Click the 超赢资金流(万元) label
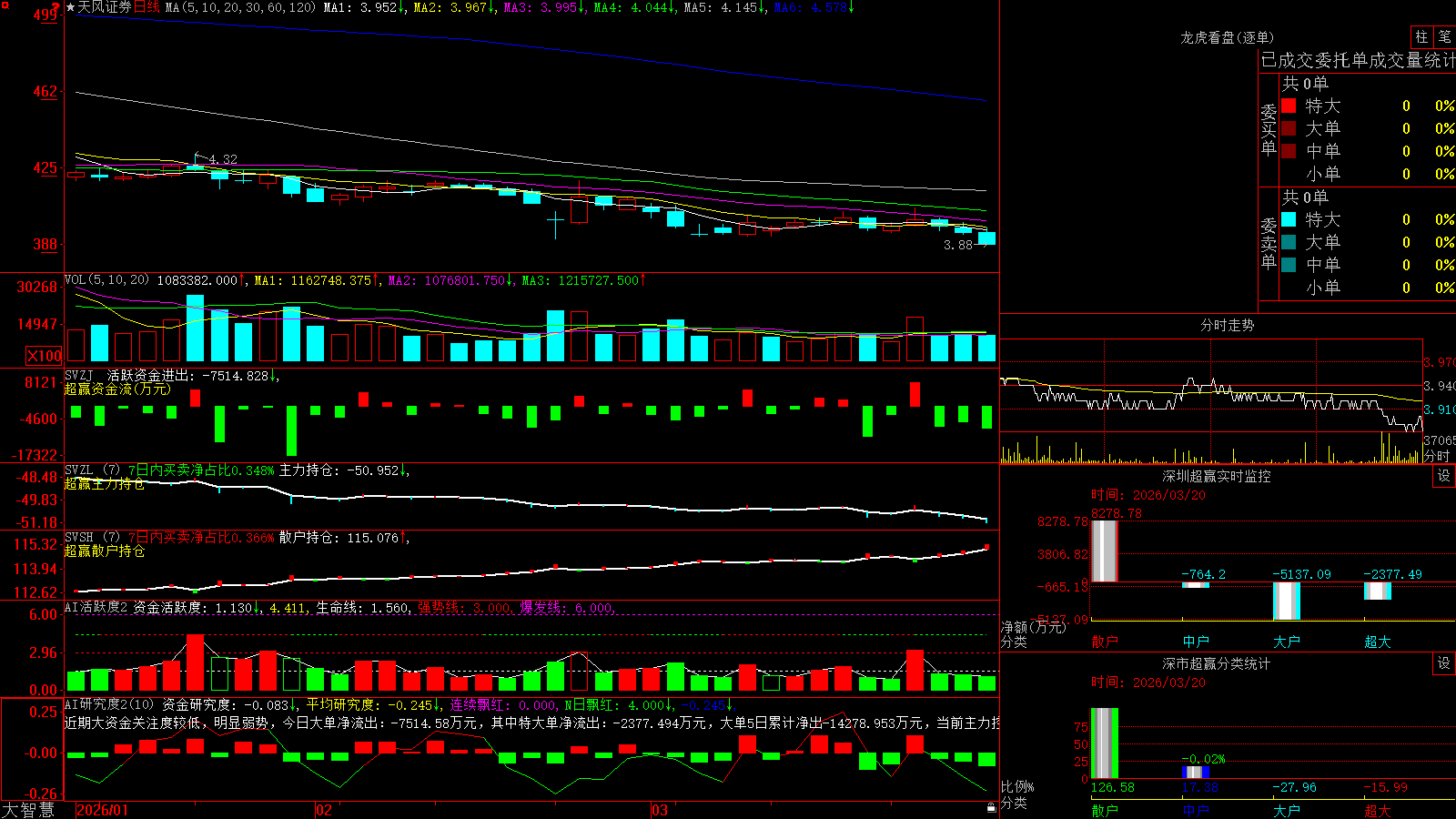Viewport: 1456px width, 819px height. 117,389
